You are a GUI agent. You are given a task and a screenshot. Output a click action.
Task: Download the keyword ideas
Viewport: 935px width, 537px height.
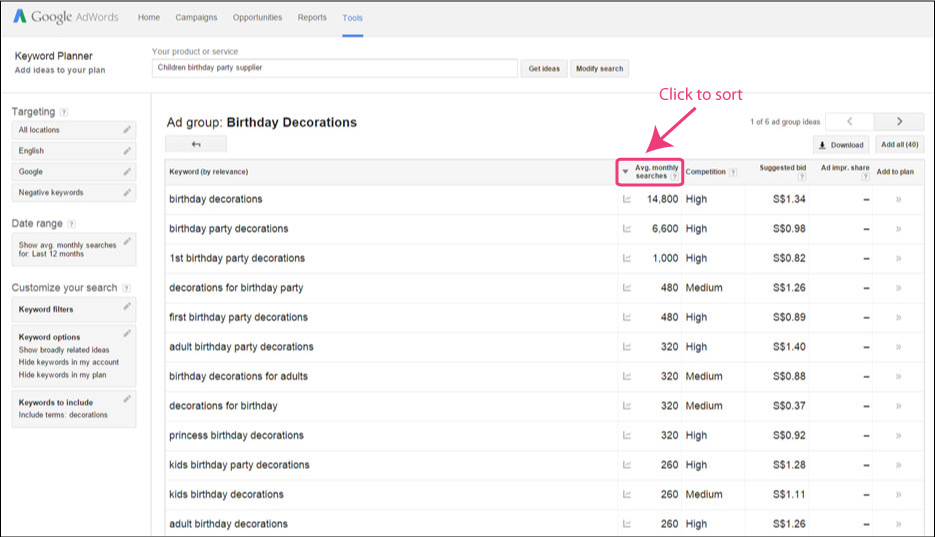(841, 145)
